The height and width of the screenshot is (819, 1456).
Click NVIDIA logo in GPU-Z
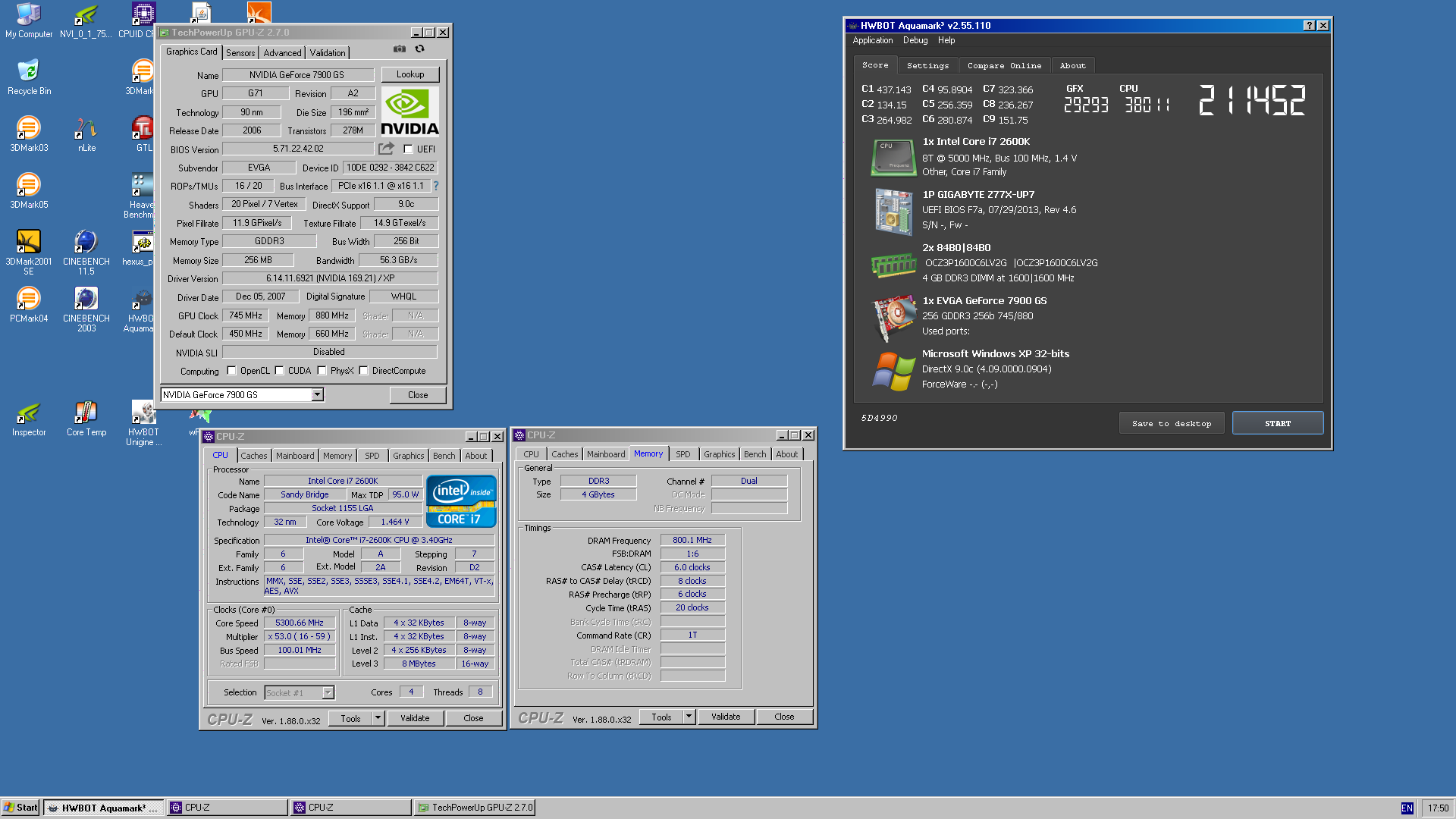(x=409, y=112)
